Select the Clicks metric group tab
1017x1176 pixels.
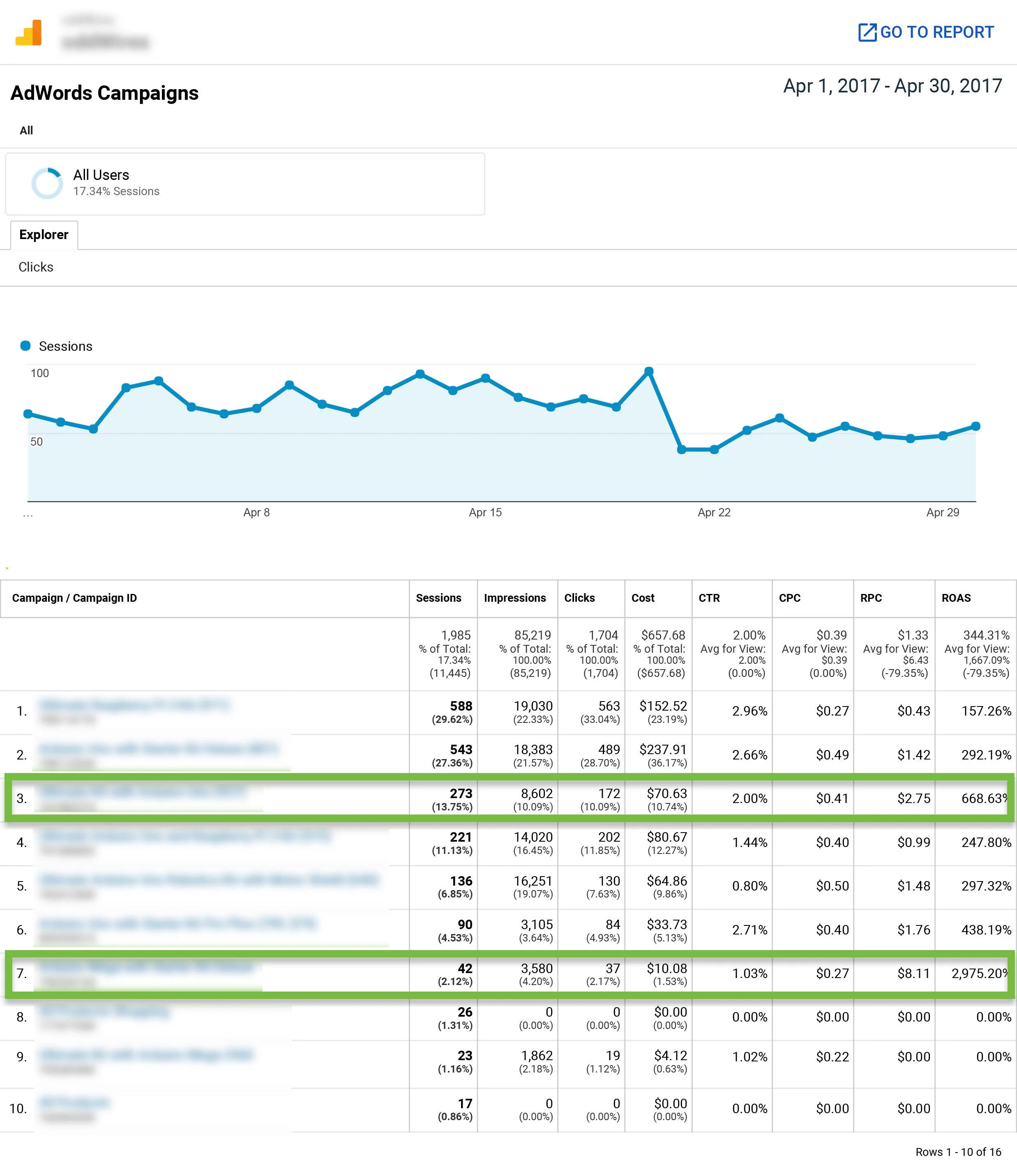pyautogui.click(x=36, y=267)
